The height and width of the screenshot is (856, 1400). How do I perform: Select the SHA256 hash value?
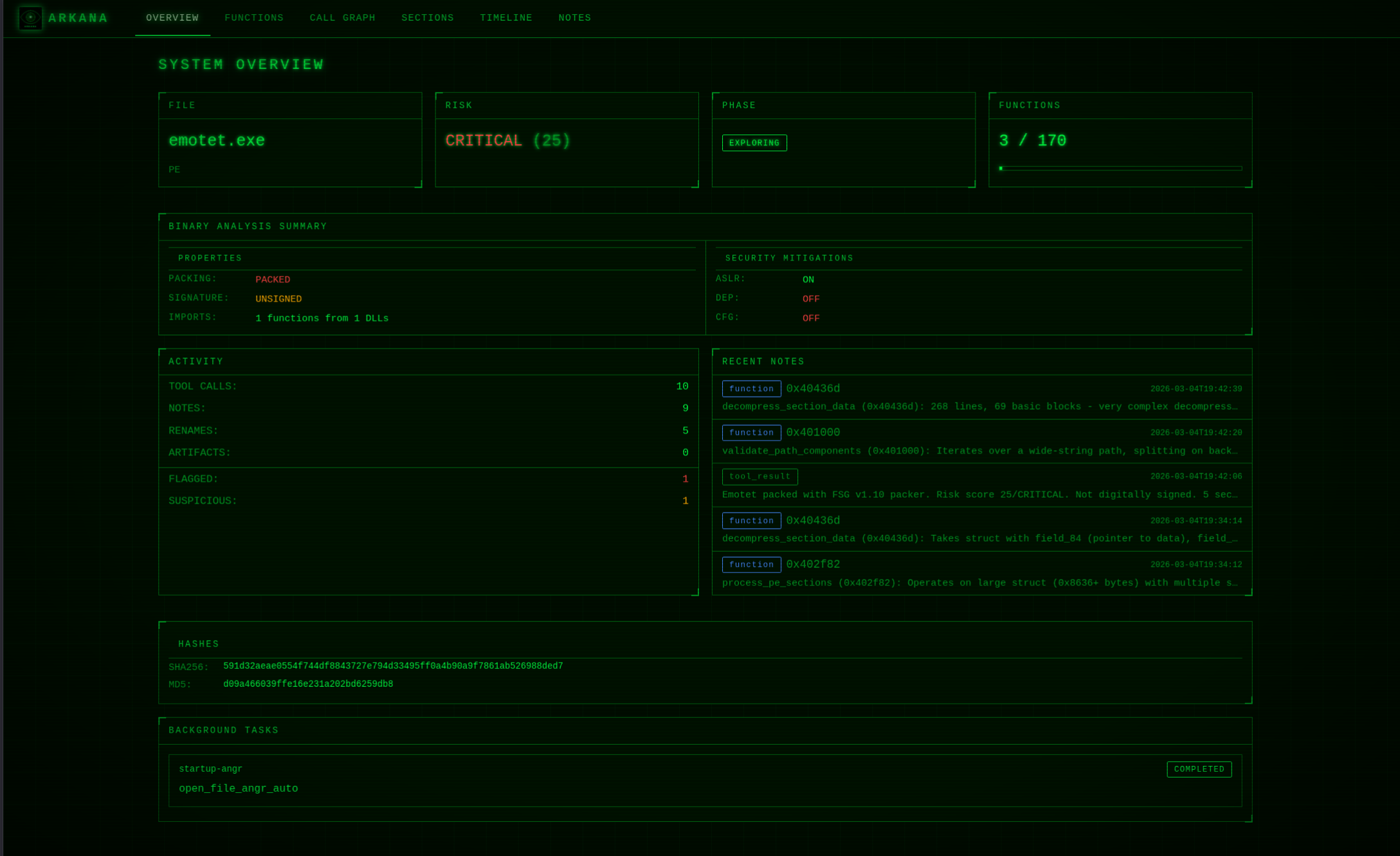point(393,666)
